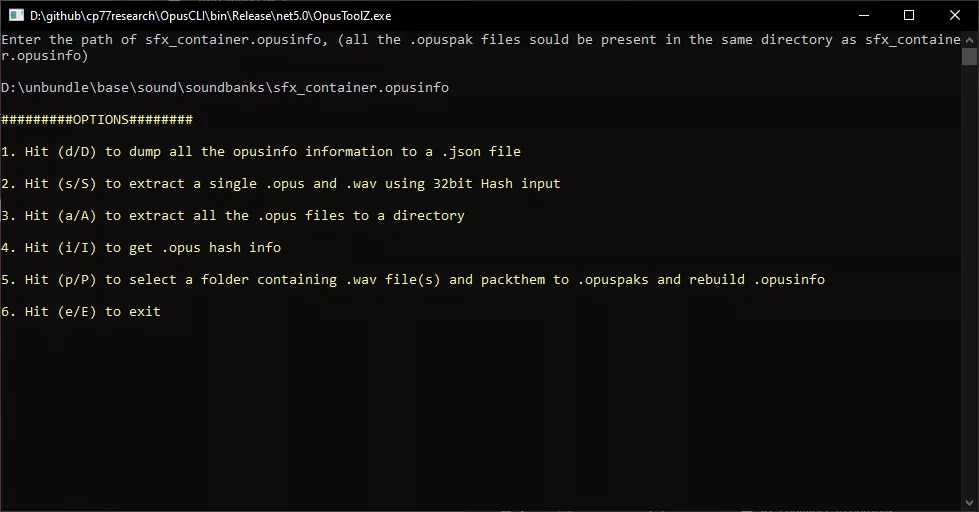Viewport: 979px width, 512px height.
Task: Maximize the OpusToolZ console window
Action: pyautogui.click(x=909, y=16)
